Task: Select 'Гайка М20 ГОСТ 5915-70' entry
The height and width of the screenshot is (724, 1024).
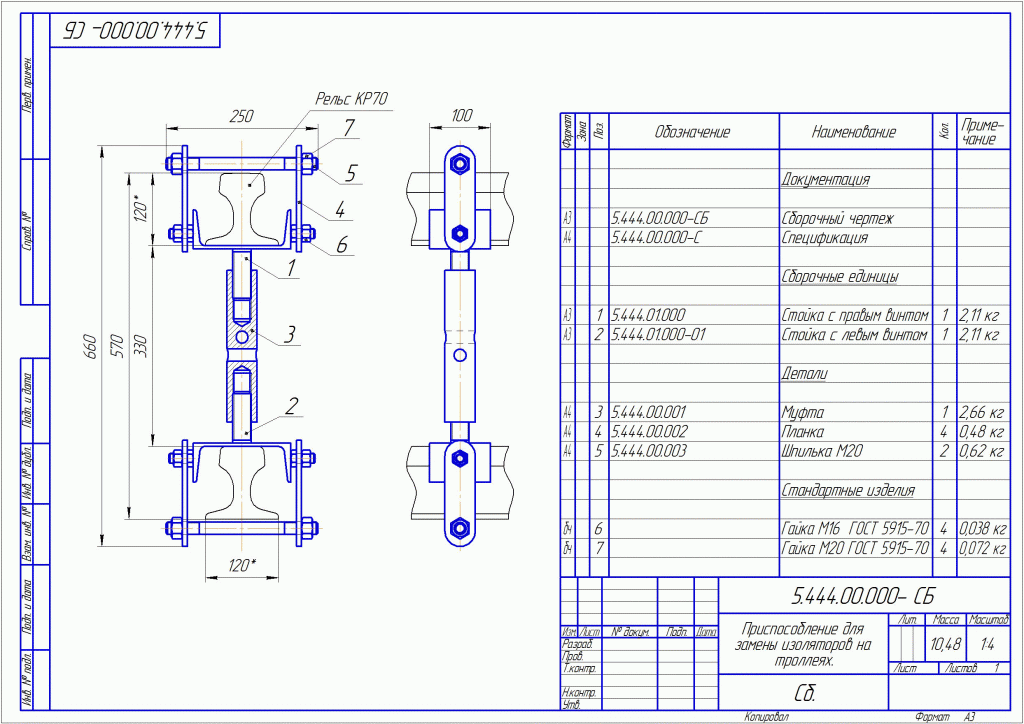Action: click(x=855, y=548)
